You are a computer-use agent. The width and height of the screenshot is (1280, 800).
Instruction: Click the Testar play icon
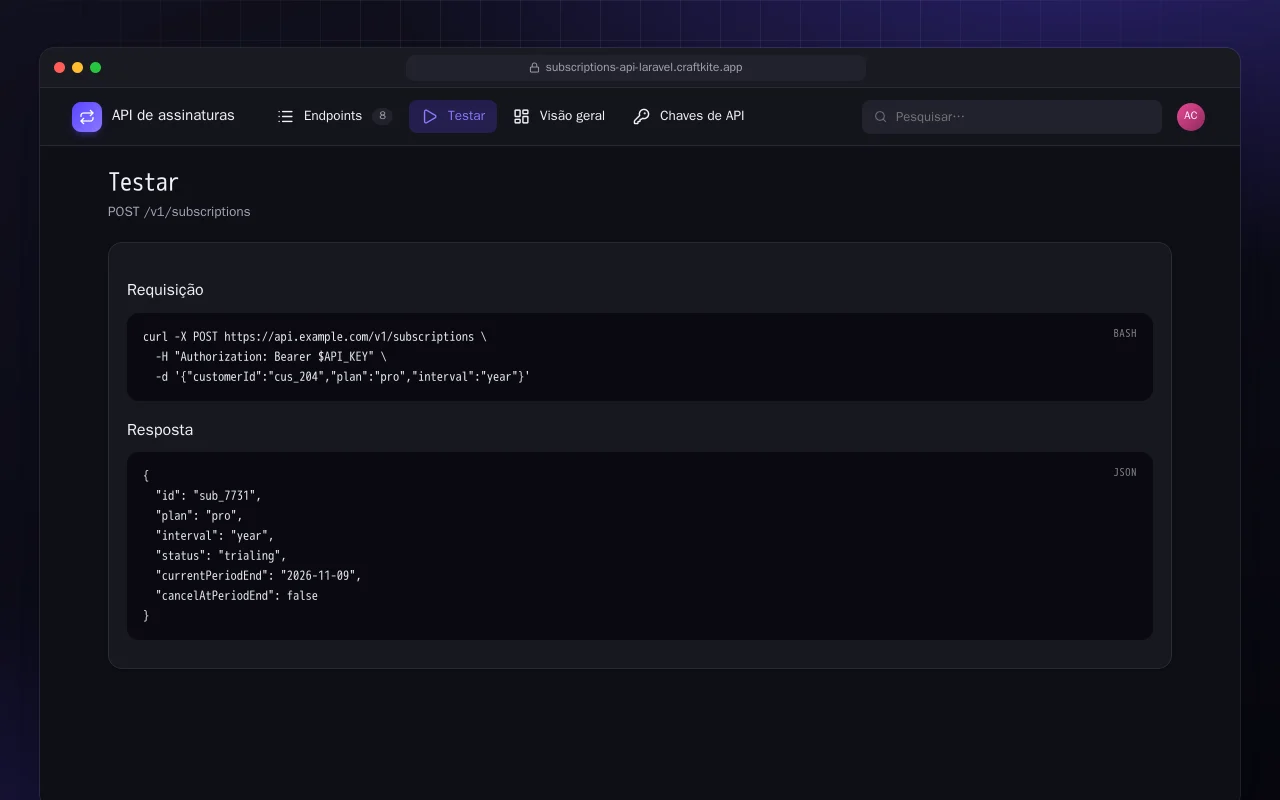point(430,116)
